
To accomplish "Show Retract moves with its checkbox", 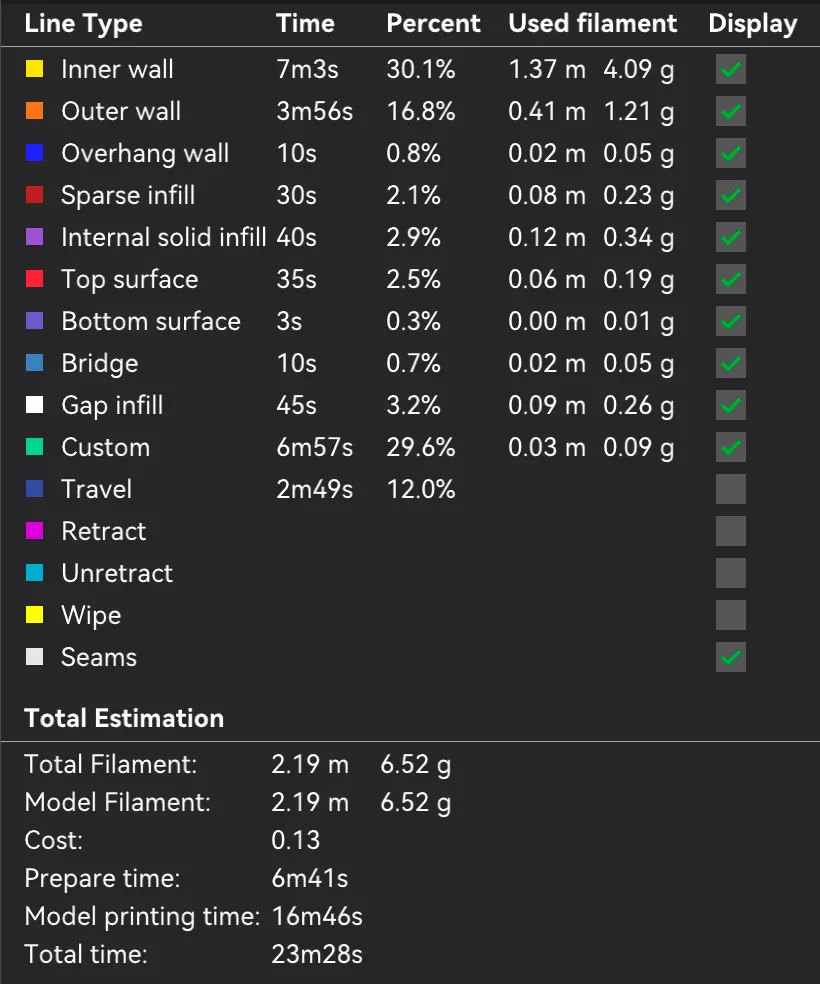I will click(731, 531).
